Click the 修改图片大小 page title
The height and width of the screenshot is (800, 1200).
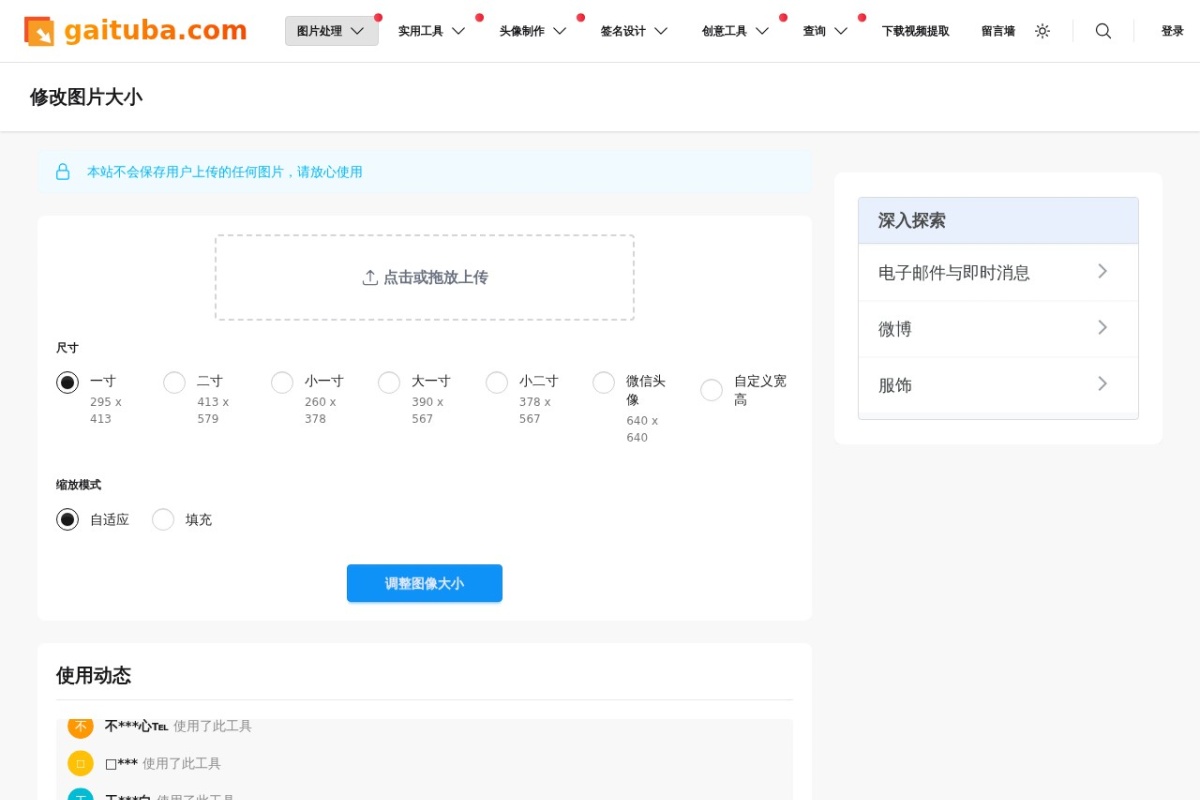tap(86, 97)
